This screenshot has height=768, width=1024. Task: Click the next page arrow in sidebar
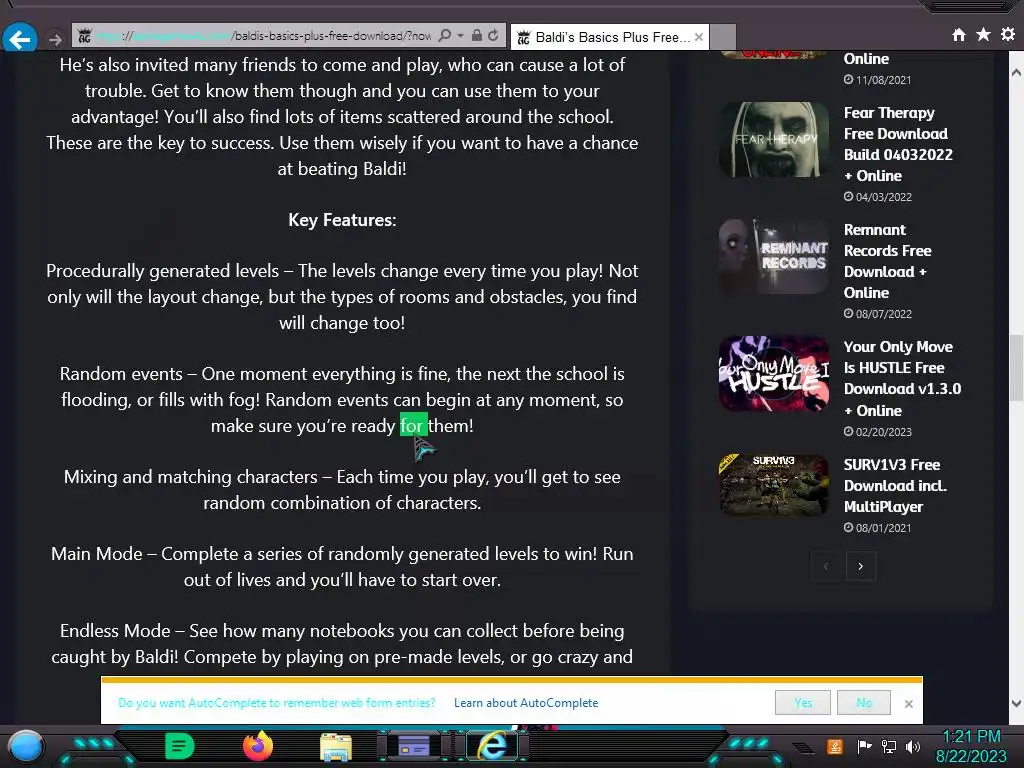[x=860, y=566]
